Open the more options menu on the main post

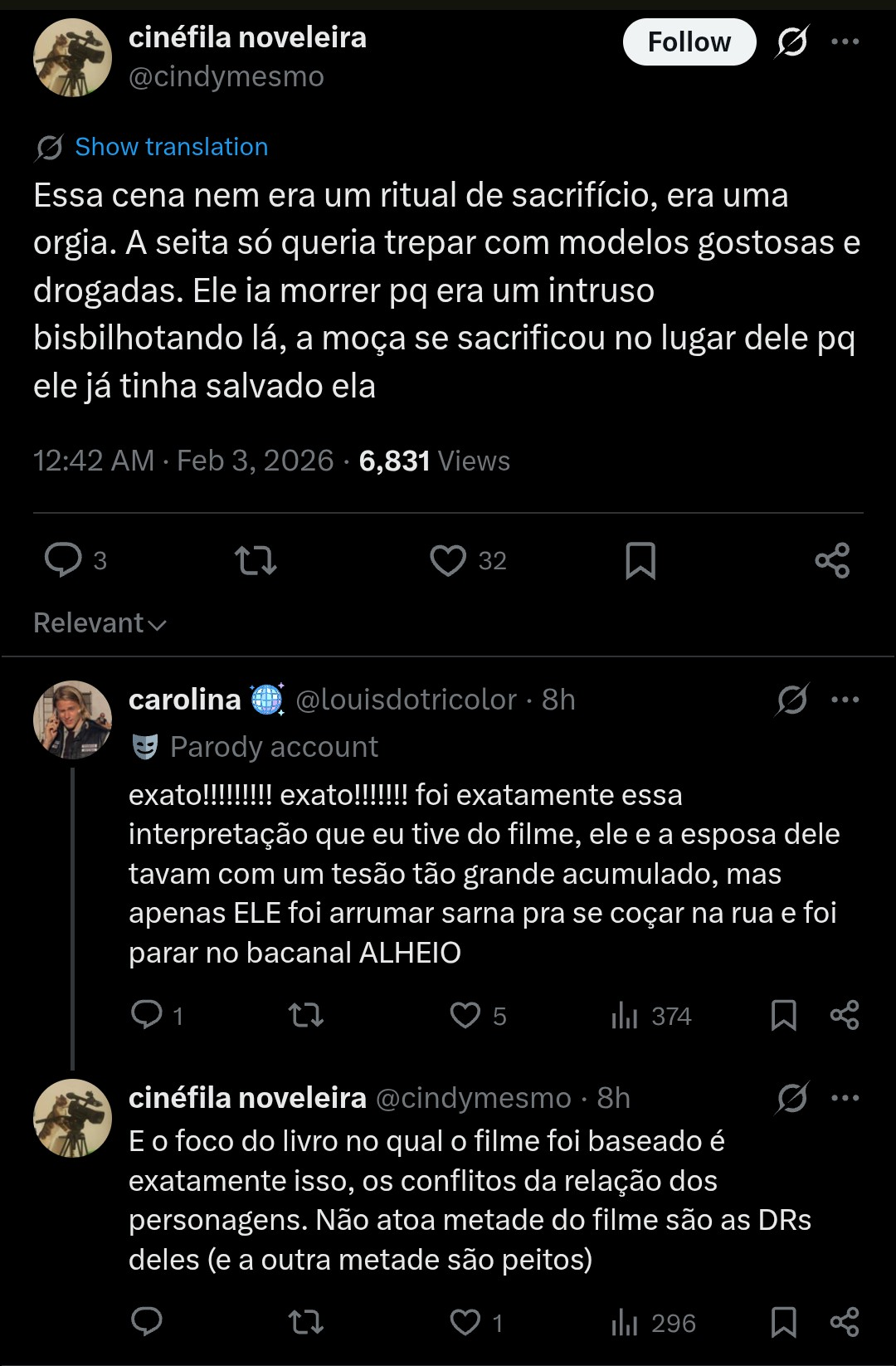845,41
